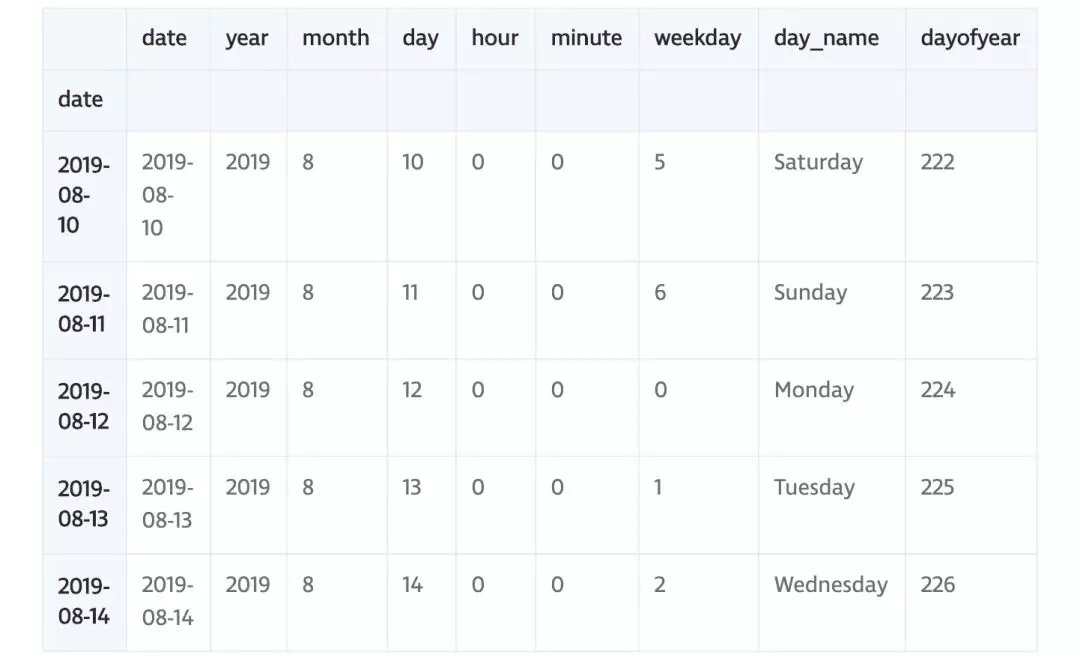Click the dayofyear value 224

click(x=938, y=390)
